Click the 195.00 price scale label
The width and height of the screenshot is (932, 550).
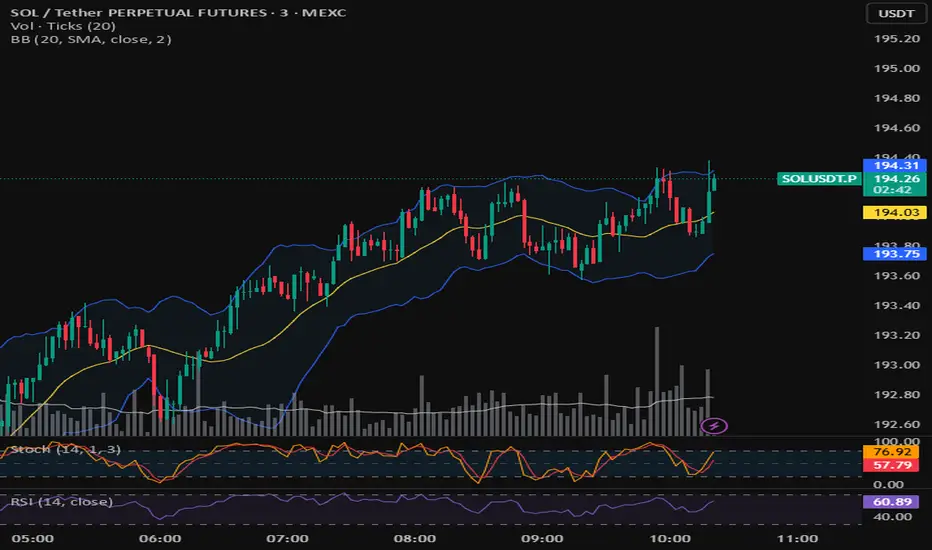pos(896,68)
